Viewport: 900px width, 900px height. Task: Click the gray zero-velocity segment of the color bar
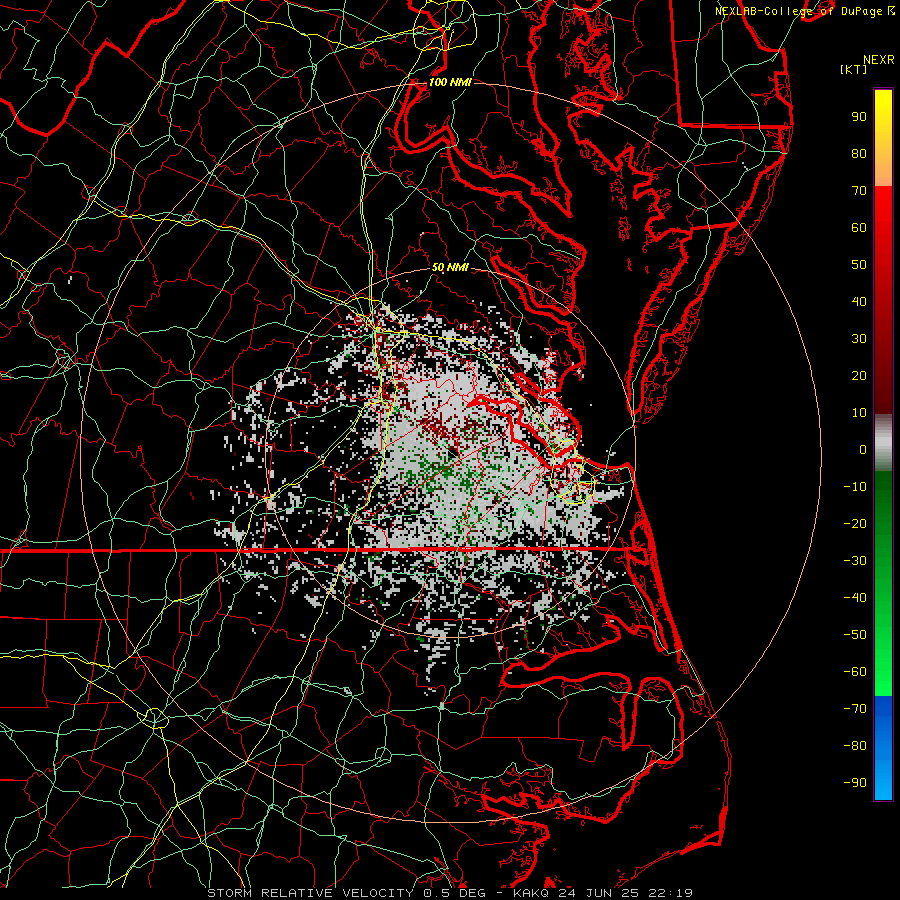pyautogui.click(x=883, y=443)
